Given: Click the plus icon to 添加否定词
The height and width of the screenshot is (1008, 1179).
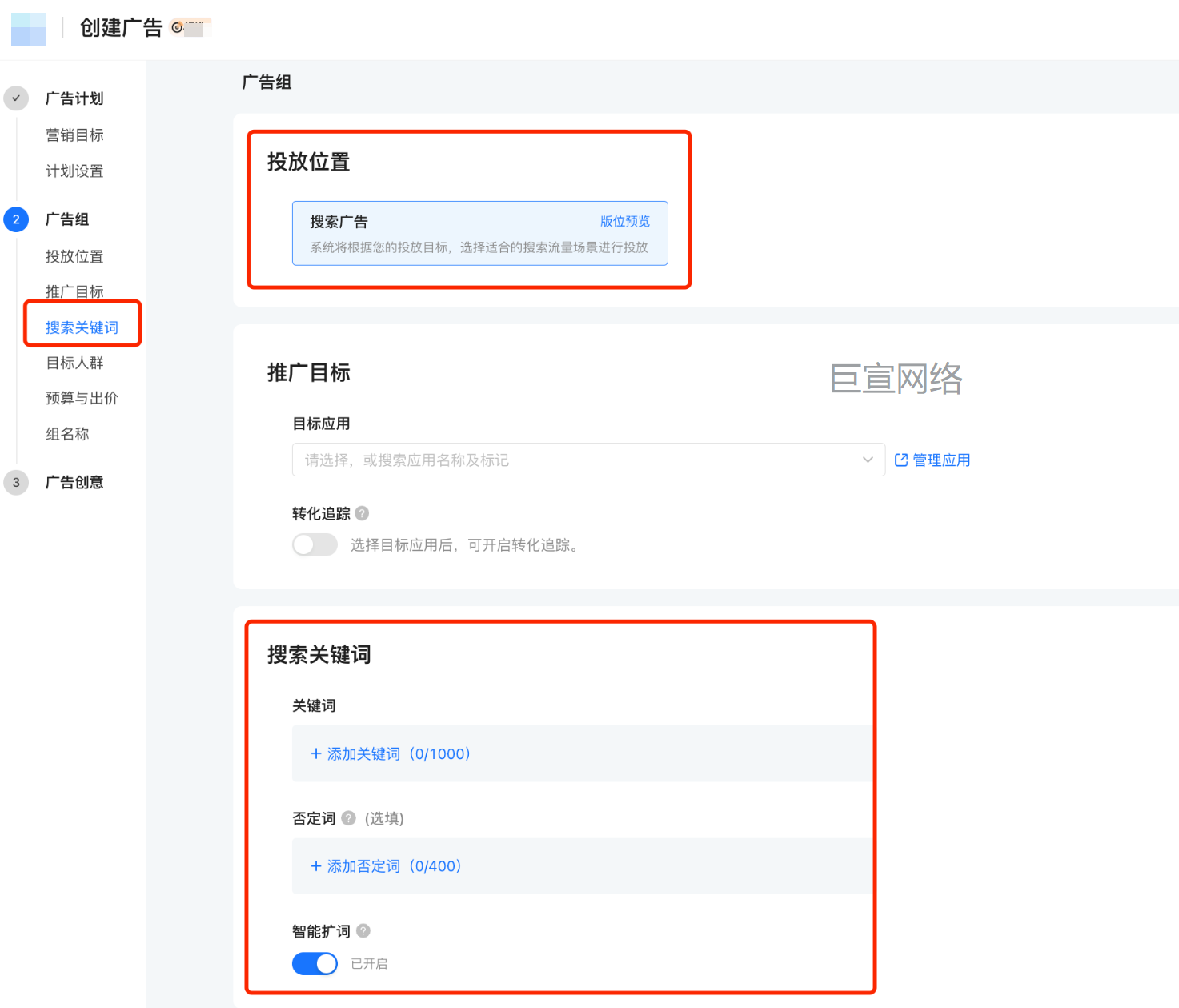Looking at the screenshot, I should 315,866.
